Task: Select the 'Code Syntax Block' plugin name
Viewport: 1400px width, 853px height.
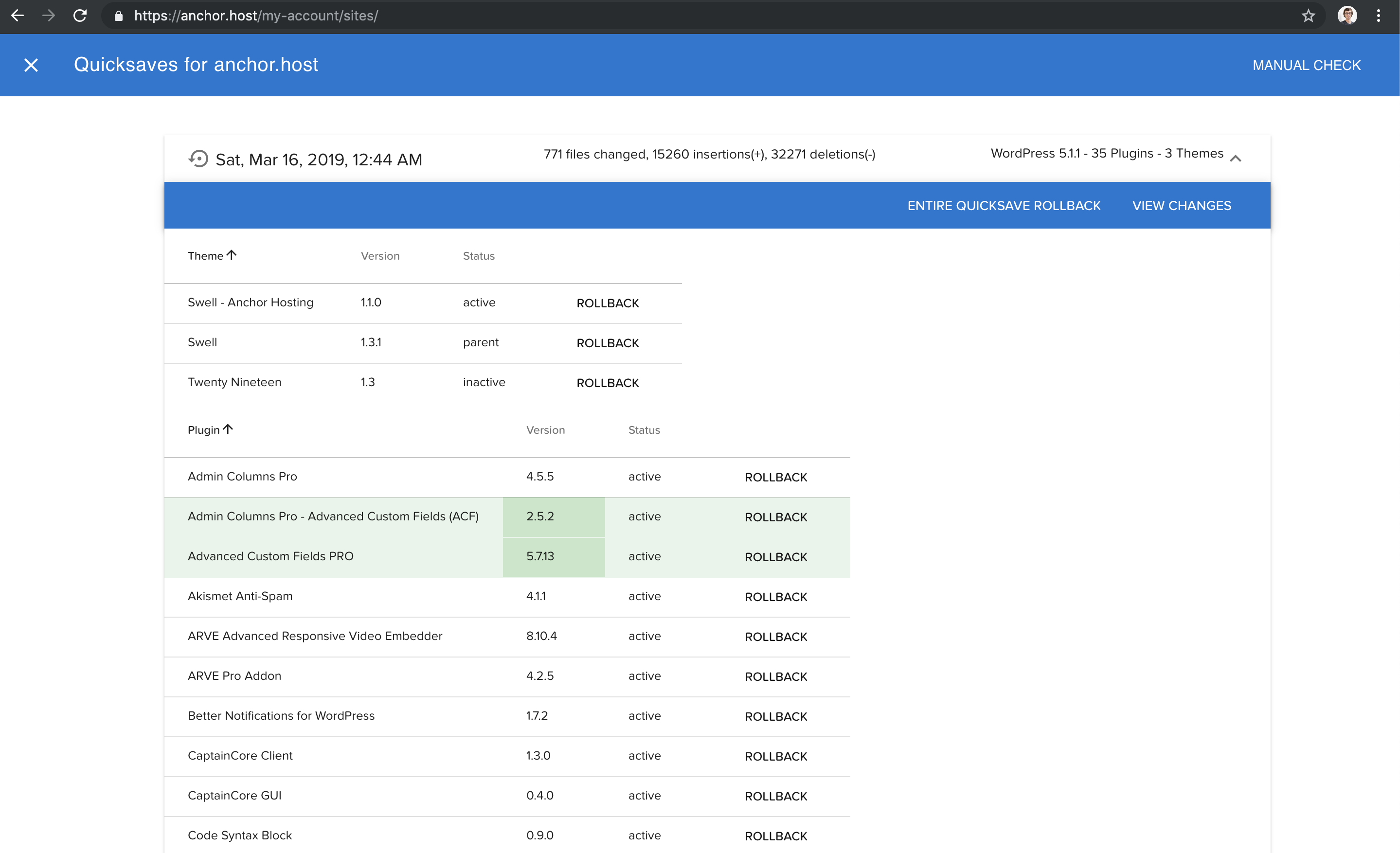Action: pyautogui.click(x=239, y=835)
